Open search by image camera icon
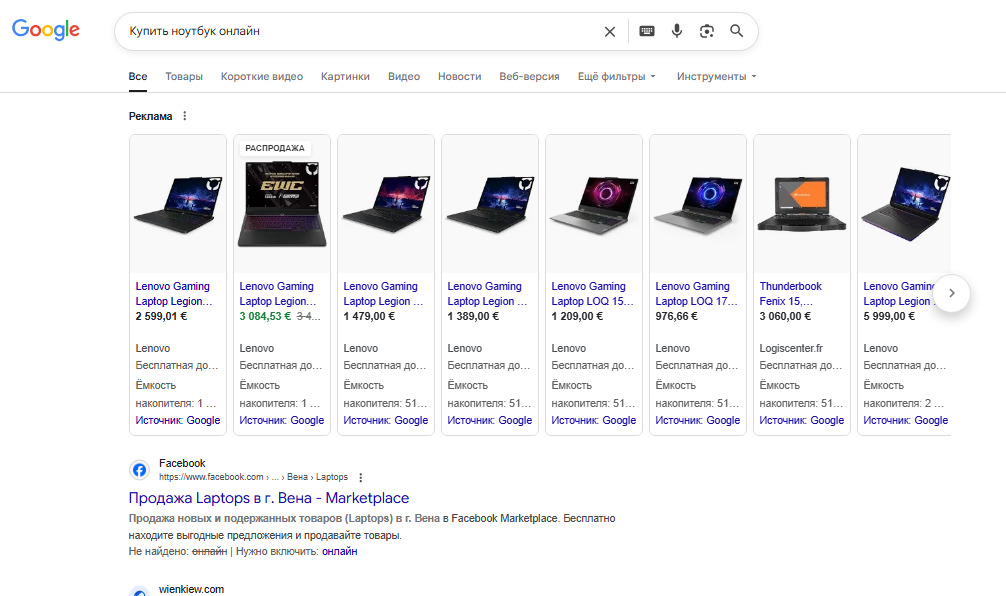 pyautogui.click(x=706, y=31)
